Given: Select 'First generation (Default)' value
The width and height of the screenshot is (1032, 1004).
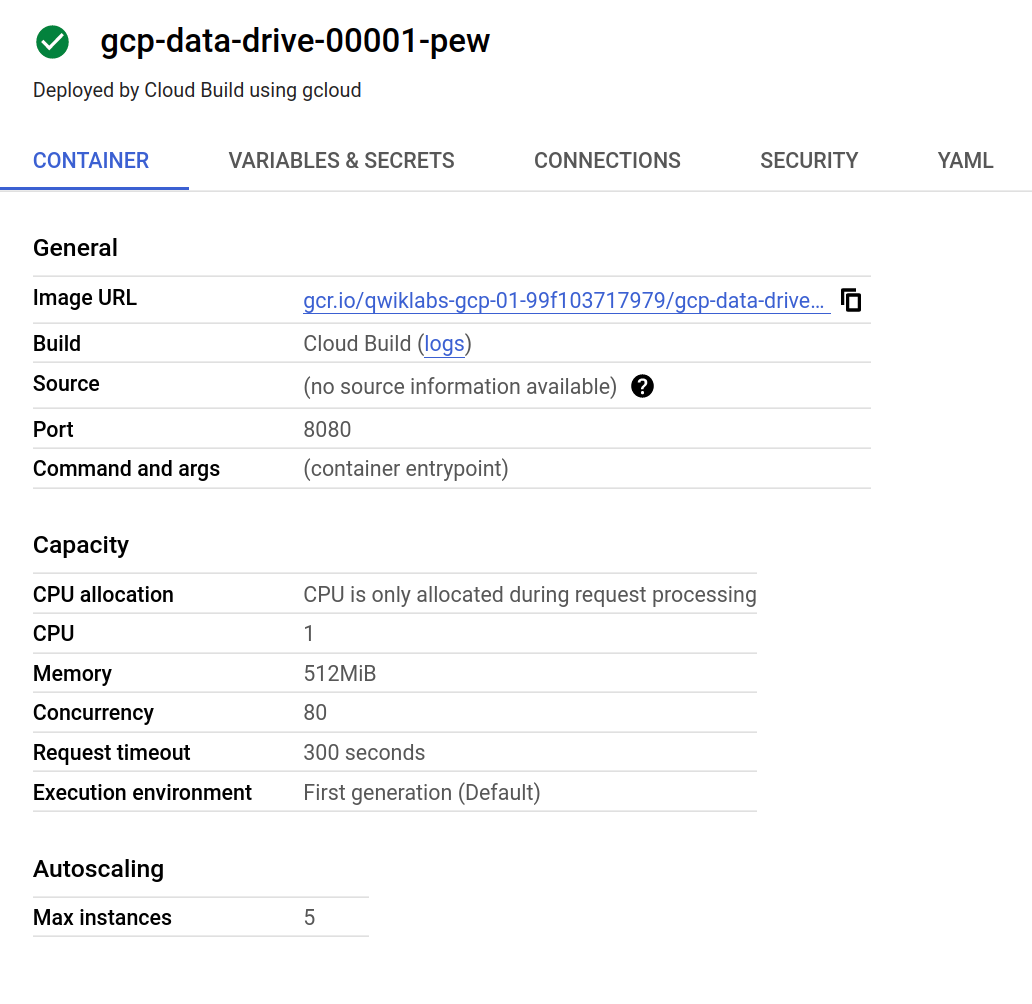Looking at the screenshot, I should click(422, 793).
